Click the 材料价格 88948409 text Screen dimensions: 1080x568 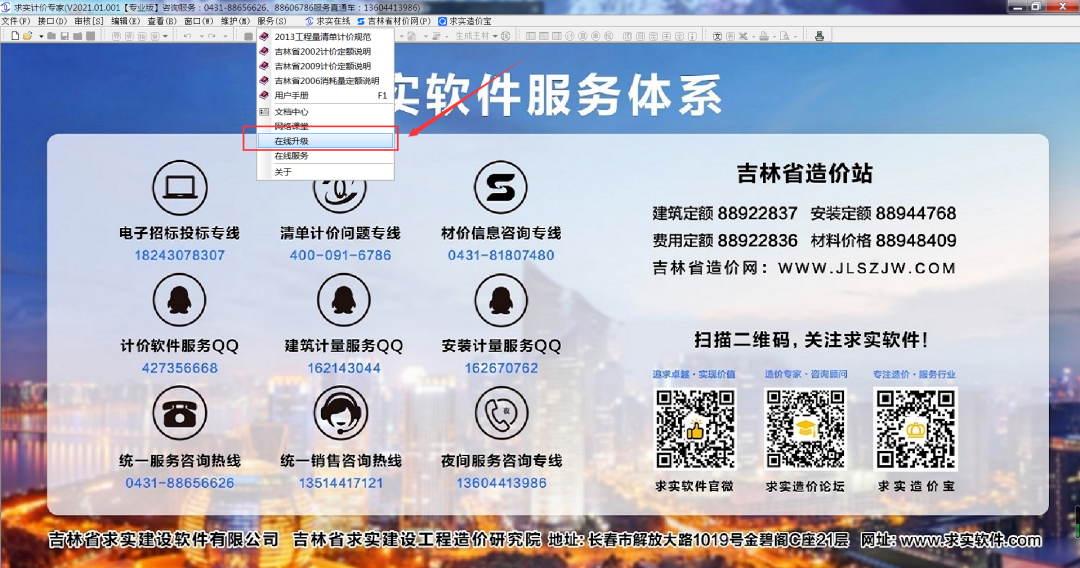883,240
